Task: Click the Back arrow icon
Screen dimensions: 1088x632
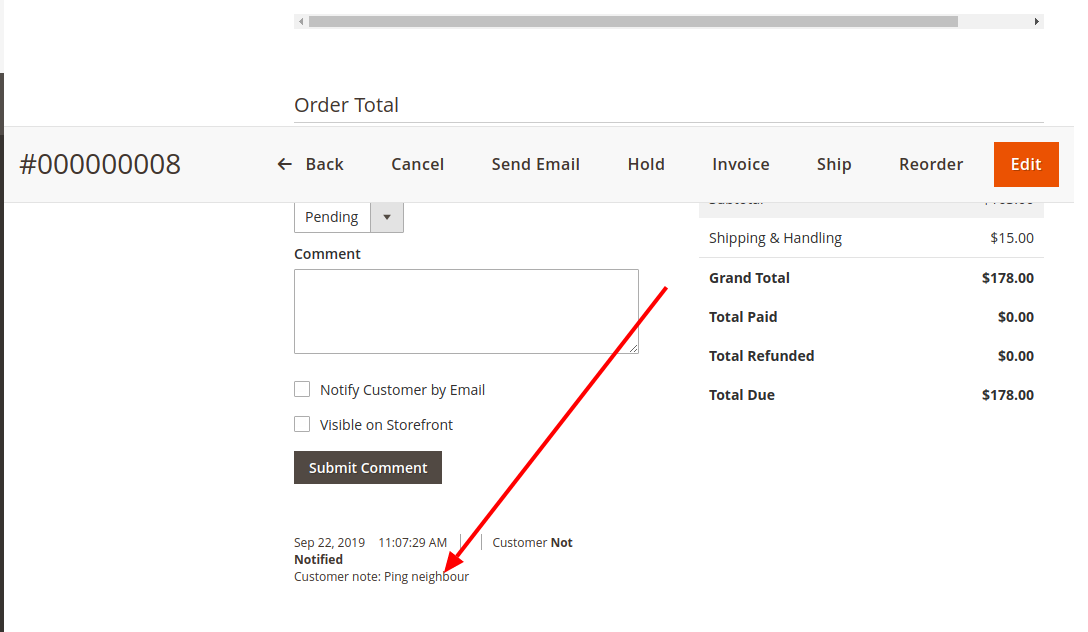Action: tap(285, 164)
